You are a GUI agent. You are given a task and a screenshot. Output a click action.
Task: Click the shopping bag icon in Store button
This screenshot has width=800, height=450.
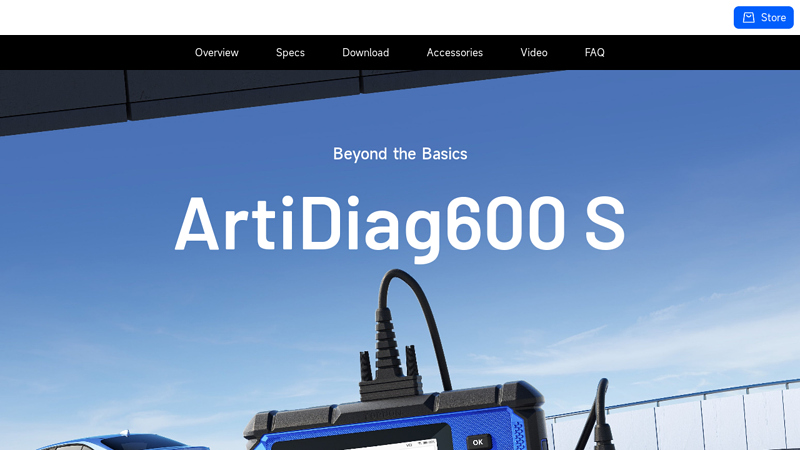tap(748, 17)
